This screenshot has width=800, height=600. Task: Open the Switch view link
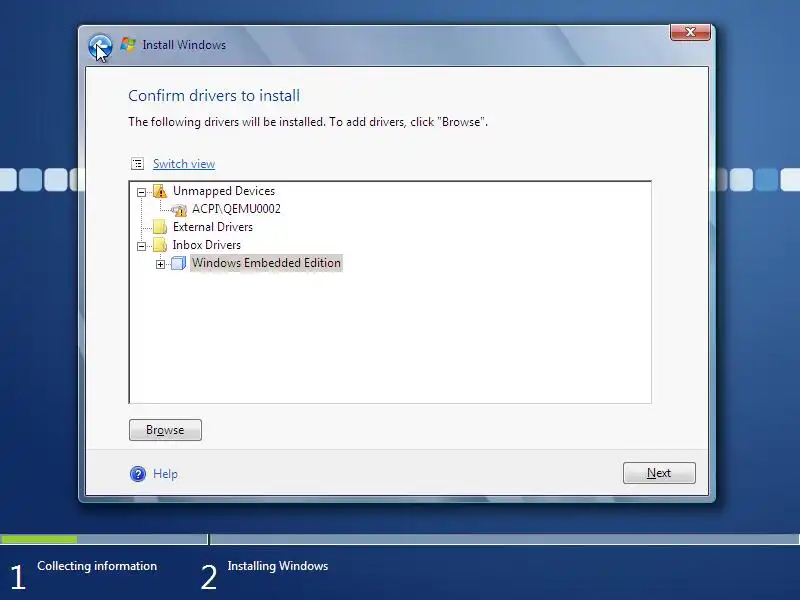click(x=184, y=164)
